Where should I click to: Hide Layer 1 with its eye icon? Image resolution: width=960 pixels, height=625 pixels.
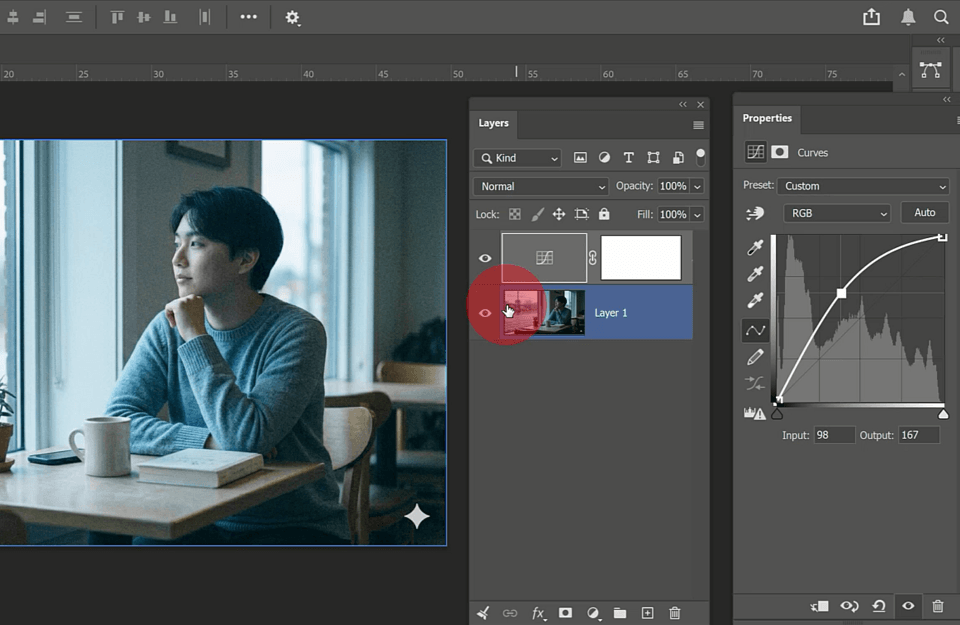(485, 313)
